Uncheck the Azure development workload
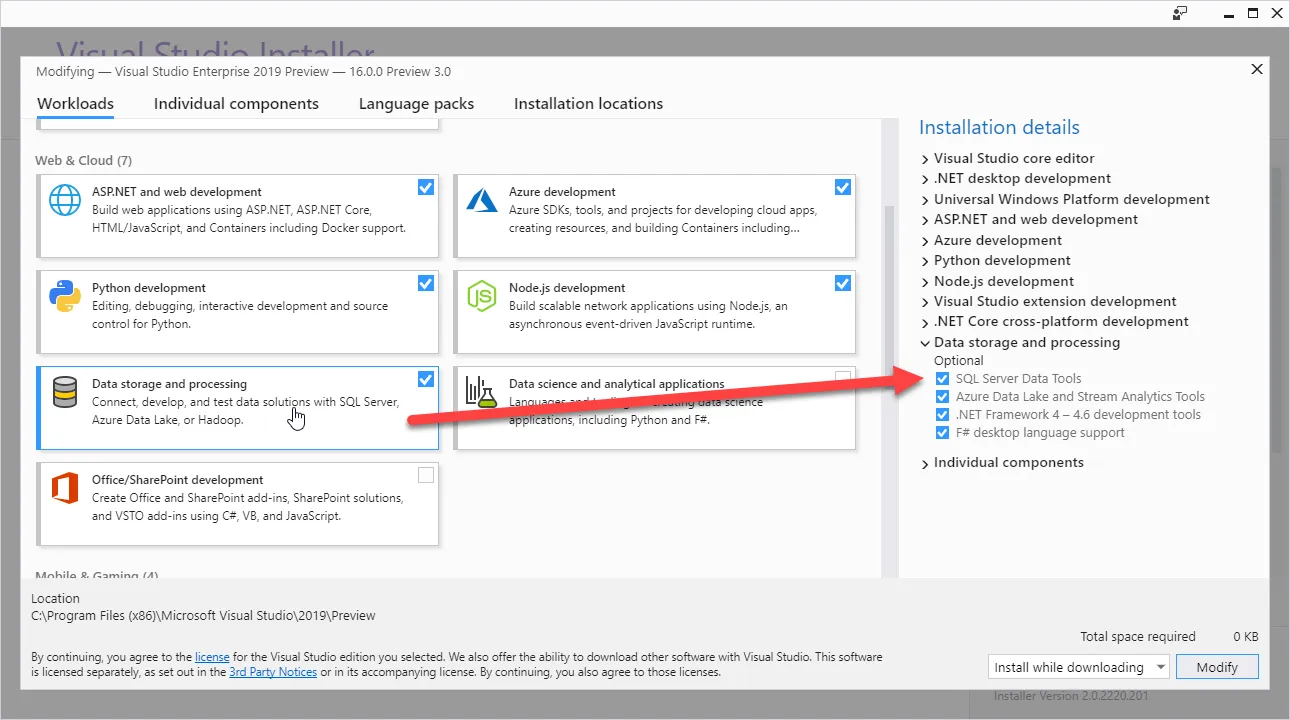Viewport: 1290px width, 720px height. (843, 187)
